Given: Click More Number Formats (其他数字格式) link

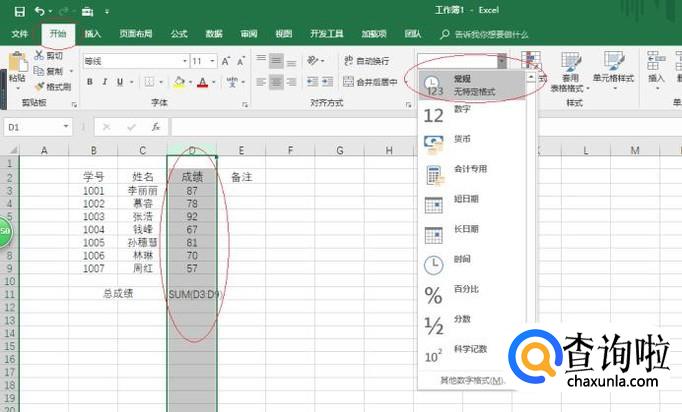Looking at the screenshot, I should pos(473,380).
